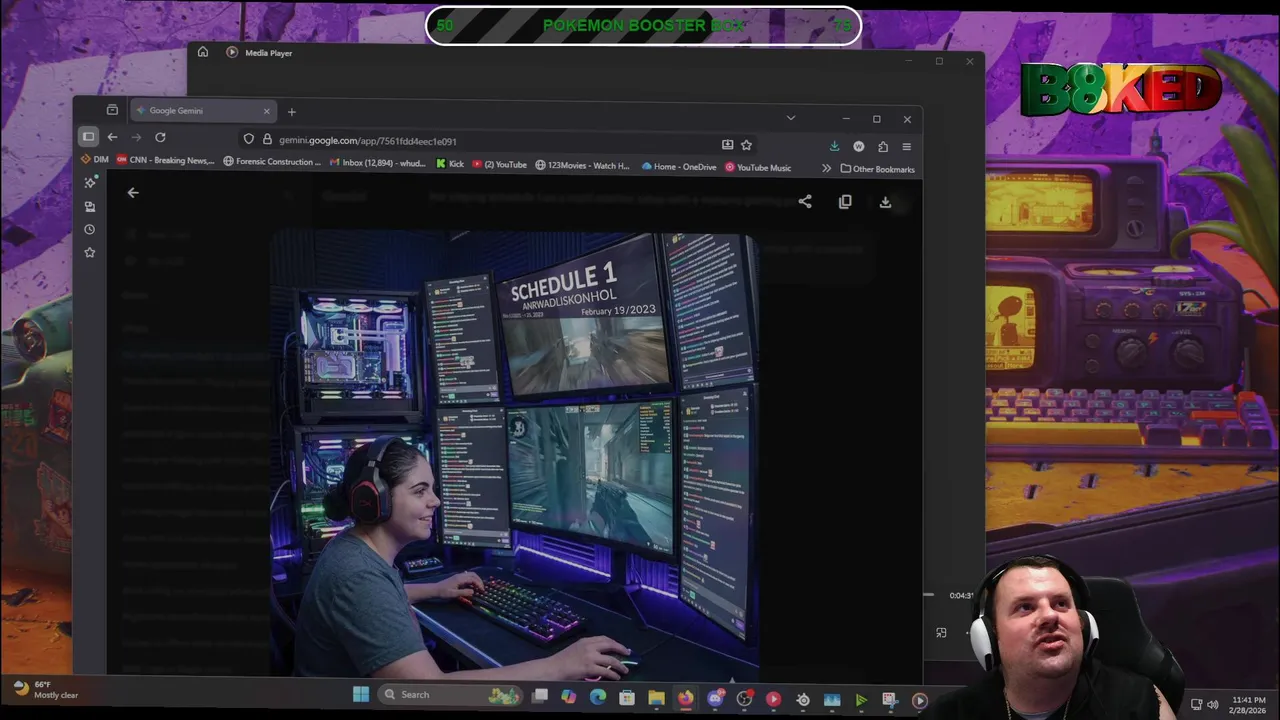Viewport: 1280px width, 720px height.
Task: Open a new browser tab
Action: click(x=291, y=111)
